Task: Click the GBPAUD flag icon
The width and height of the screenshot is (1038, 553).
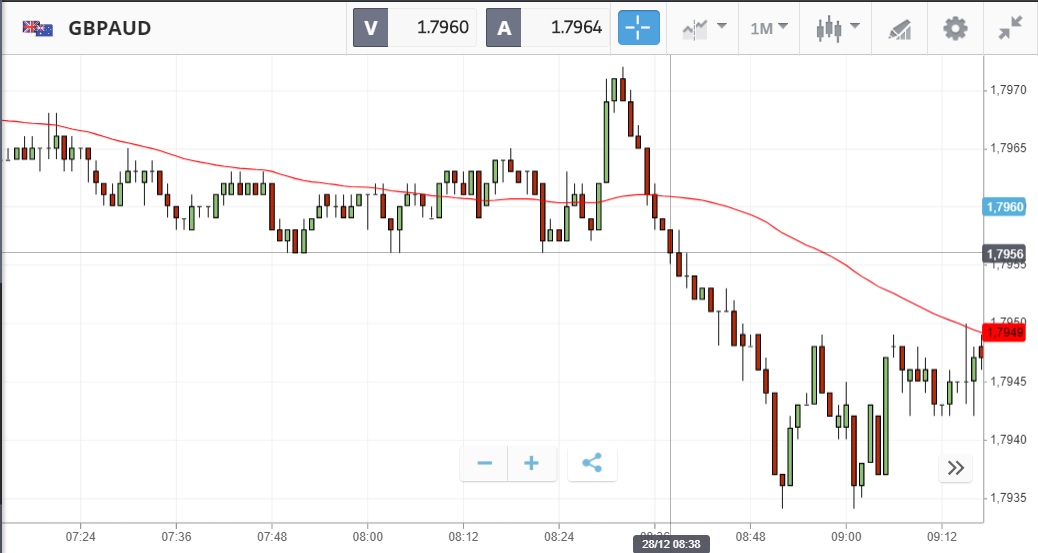Action: click(x=38, y=28)
